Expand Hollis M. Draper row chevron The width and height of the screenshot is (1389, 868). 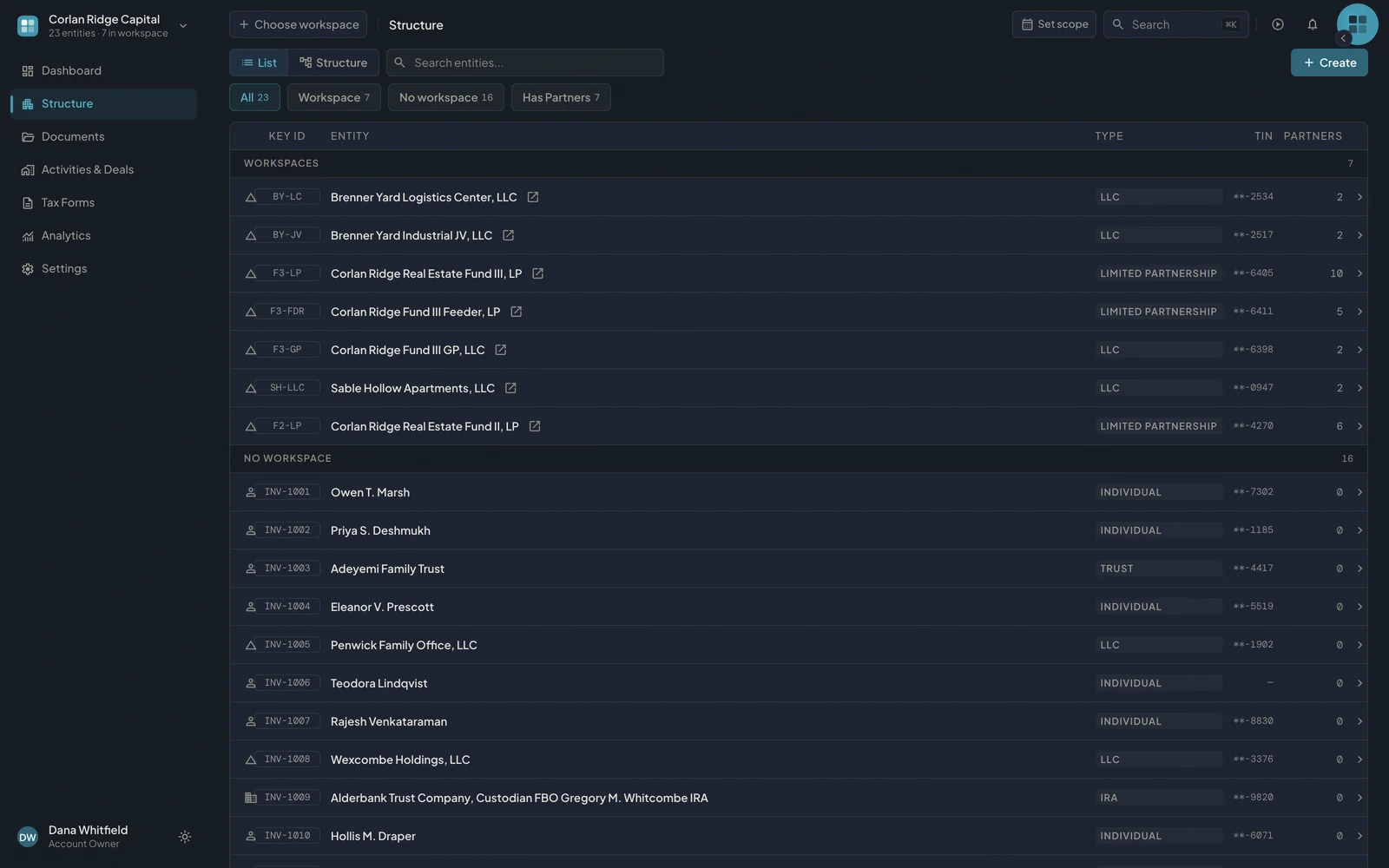pyautogui.click(x=1359, y=836)
